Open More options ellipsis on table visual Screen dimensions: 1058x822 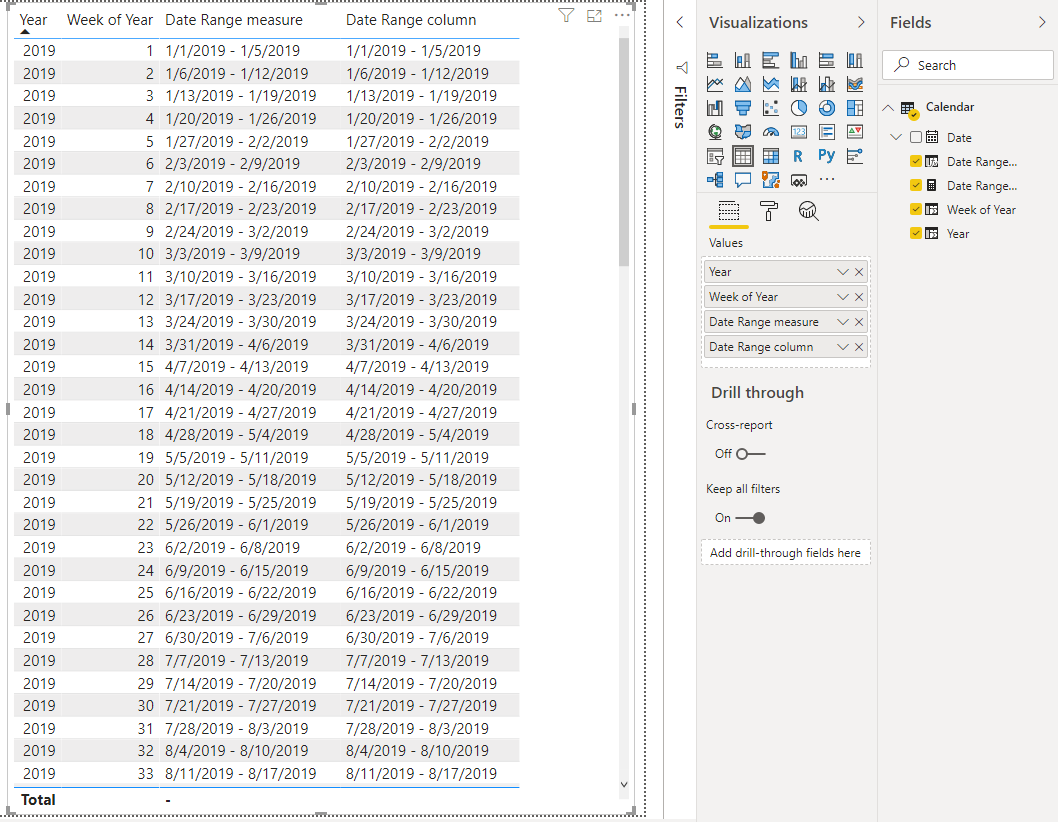point(622,15)
